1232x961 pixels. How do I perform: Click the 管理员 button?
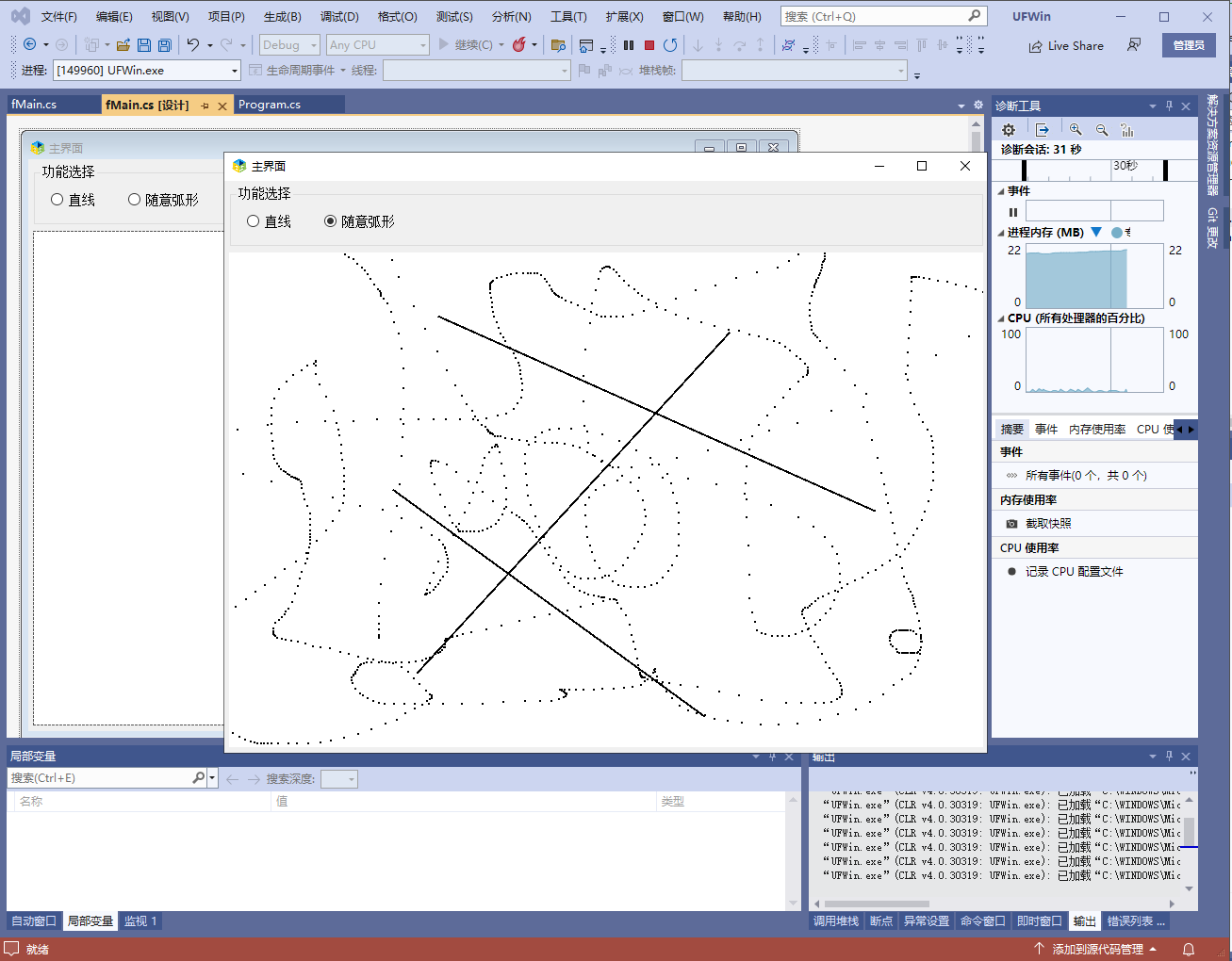(x=1189, y=45)
